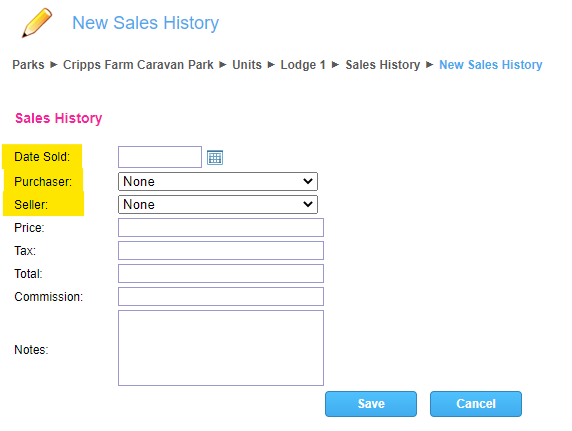572x431 pixels.
Task: Open Lodge 1 breadcrumb link
Action: tap(303, 65)
